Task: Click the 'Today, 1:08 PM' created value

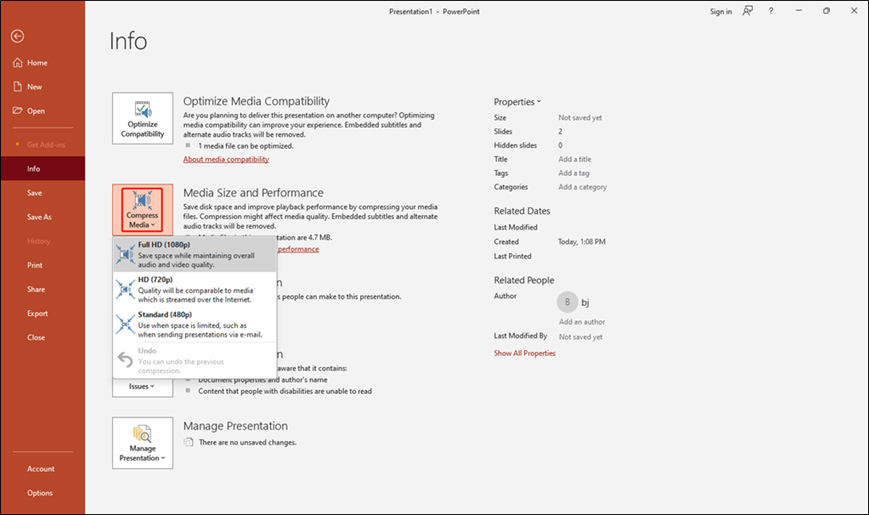Action: coord(581,242)
